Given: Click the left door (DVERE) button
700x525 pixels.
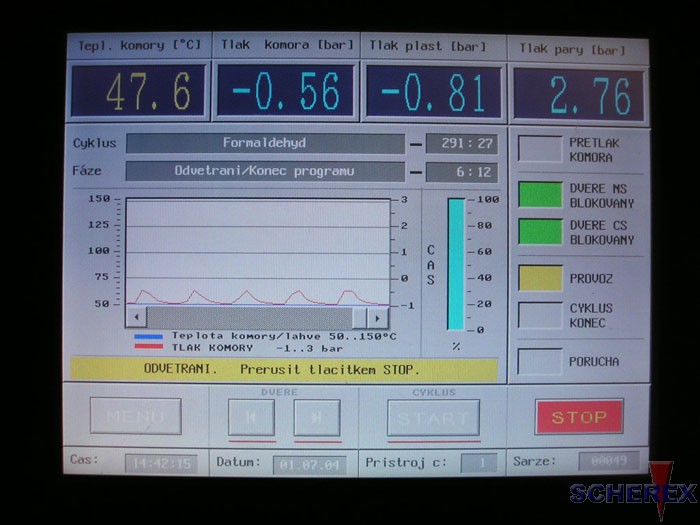Looking at the screenshot, I should tap(251, 417).
